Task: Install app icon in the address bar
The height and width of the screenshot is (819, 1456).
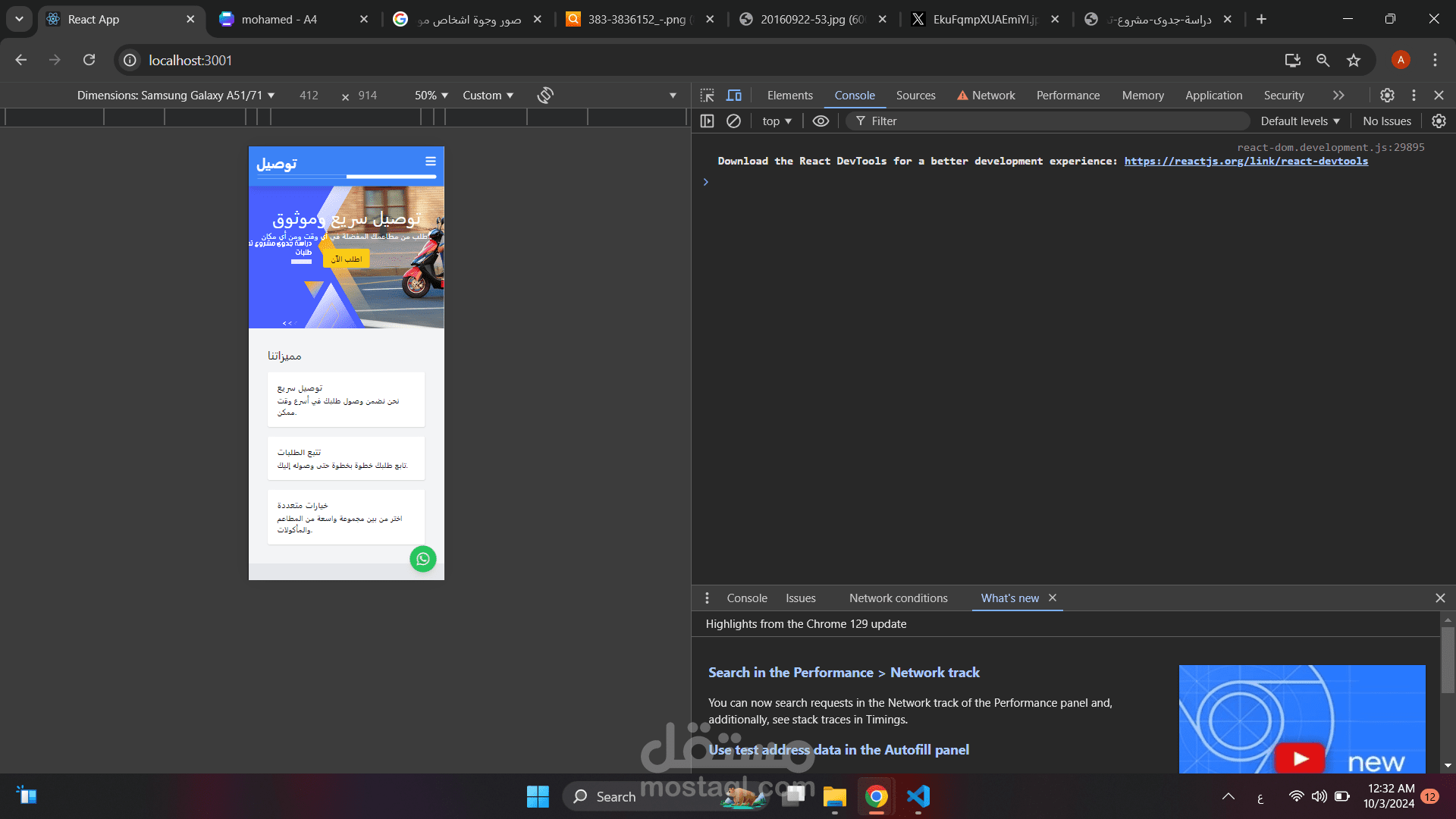Action: (1293, 60)
